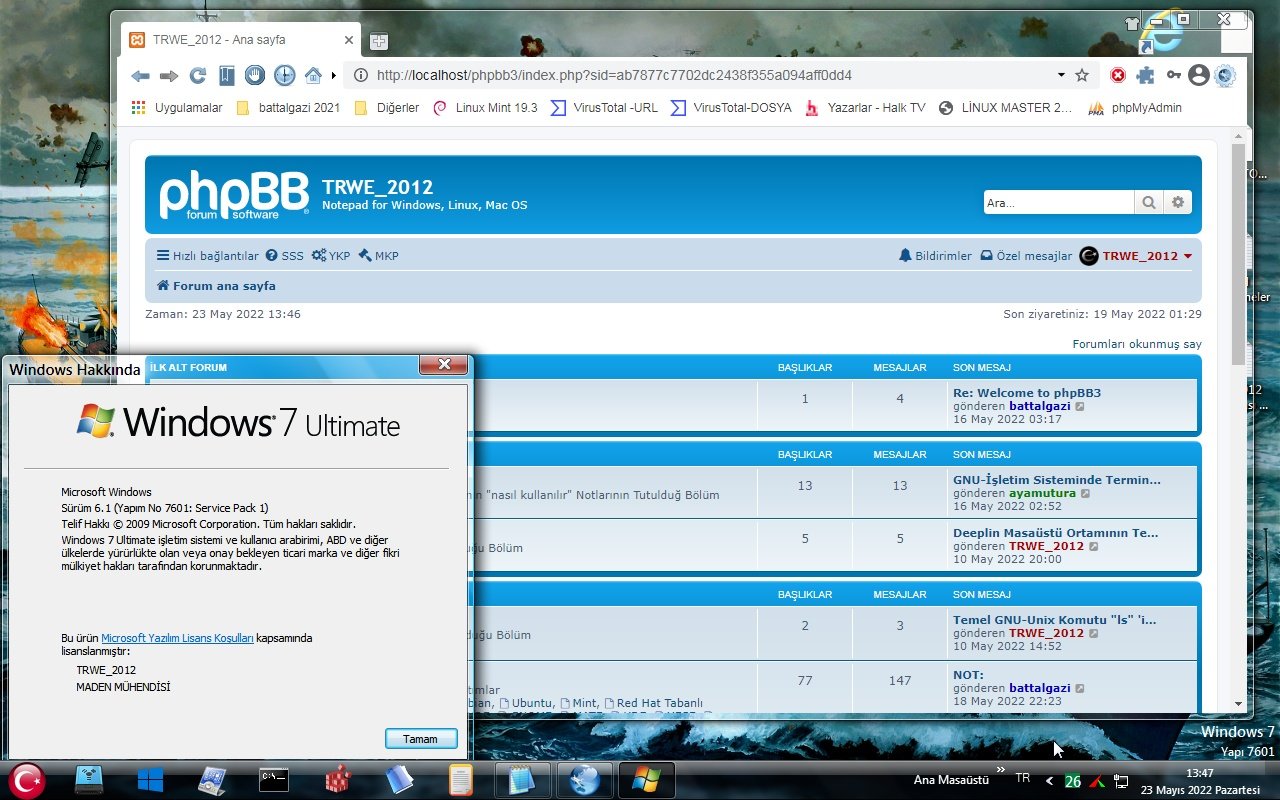Open the Deeplin Masaüstü Ortamının post link
This screenshot has width=1280, height=800.
point(1055,533)
